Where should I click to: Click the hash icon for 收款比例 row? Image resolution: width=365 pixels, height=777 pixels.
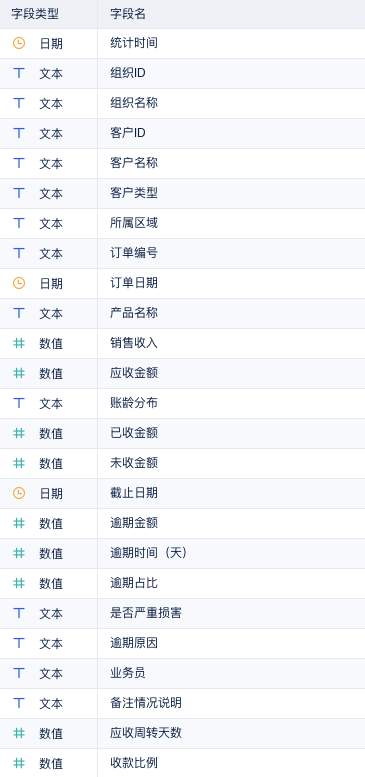pos(19,763)
